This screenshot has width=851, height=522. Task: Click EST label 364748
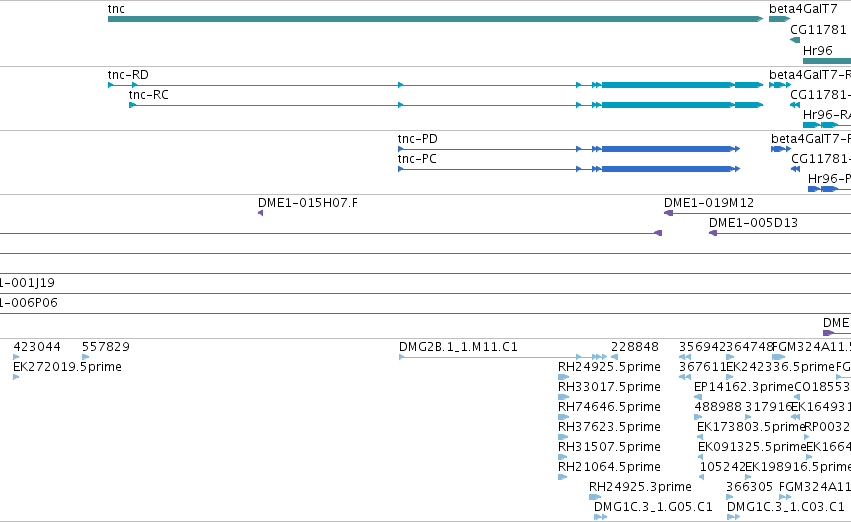click(x=750, y=347)
